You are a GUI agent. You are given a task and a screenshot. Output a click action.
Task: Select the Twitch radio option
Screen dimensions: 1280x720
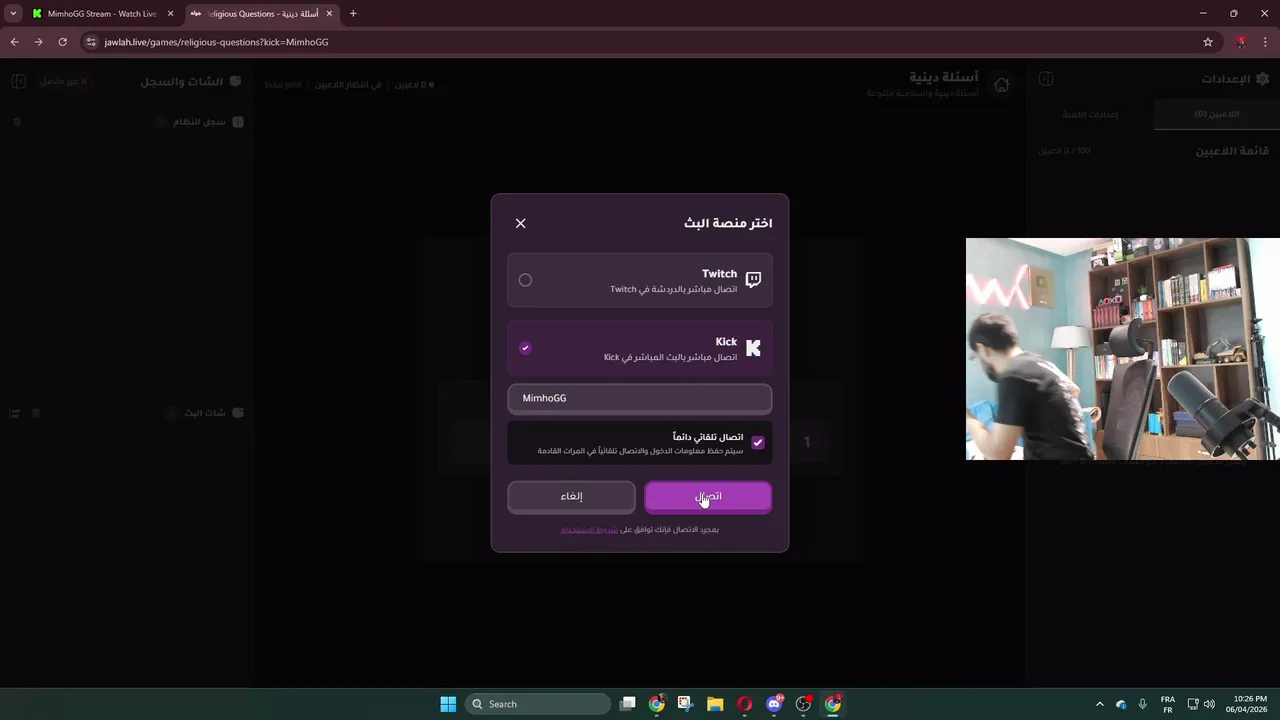point(525,280)
